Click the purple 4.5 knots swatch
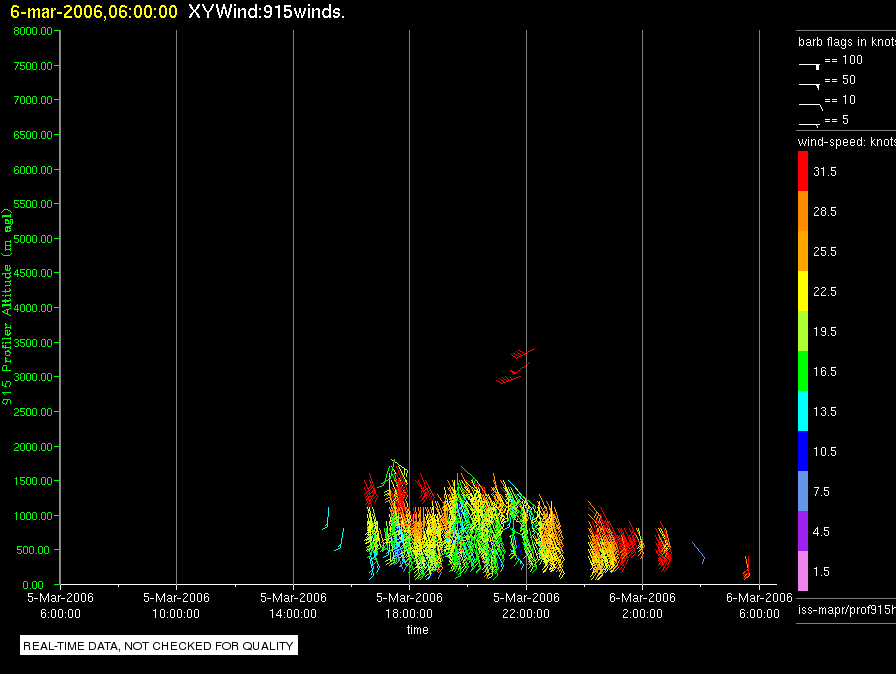The width and height of the screenshot is (896, 674). click(803, 531)
